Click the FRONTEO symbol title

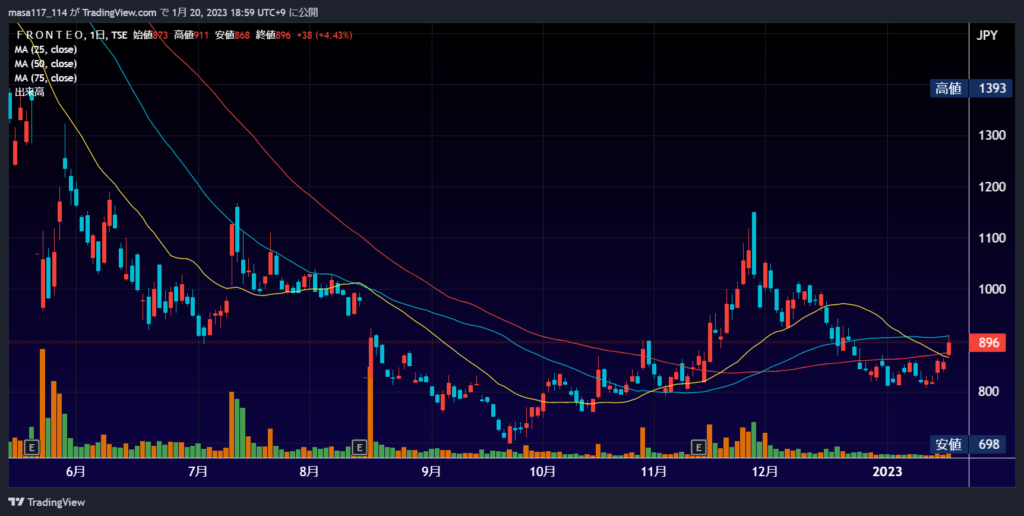50,35
